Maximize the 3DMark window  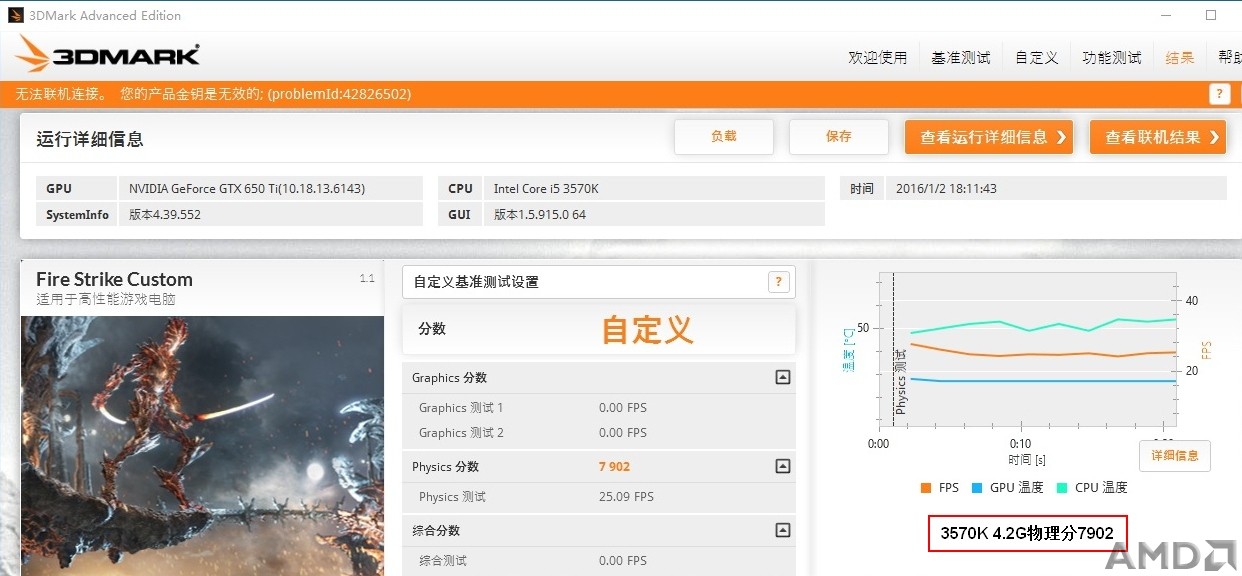click(x=1211, y=15)
